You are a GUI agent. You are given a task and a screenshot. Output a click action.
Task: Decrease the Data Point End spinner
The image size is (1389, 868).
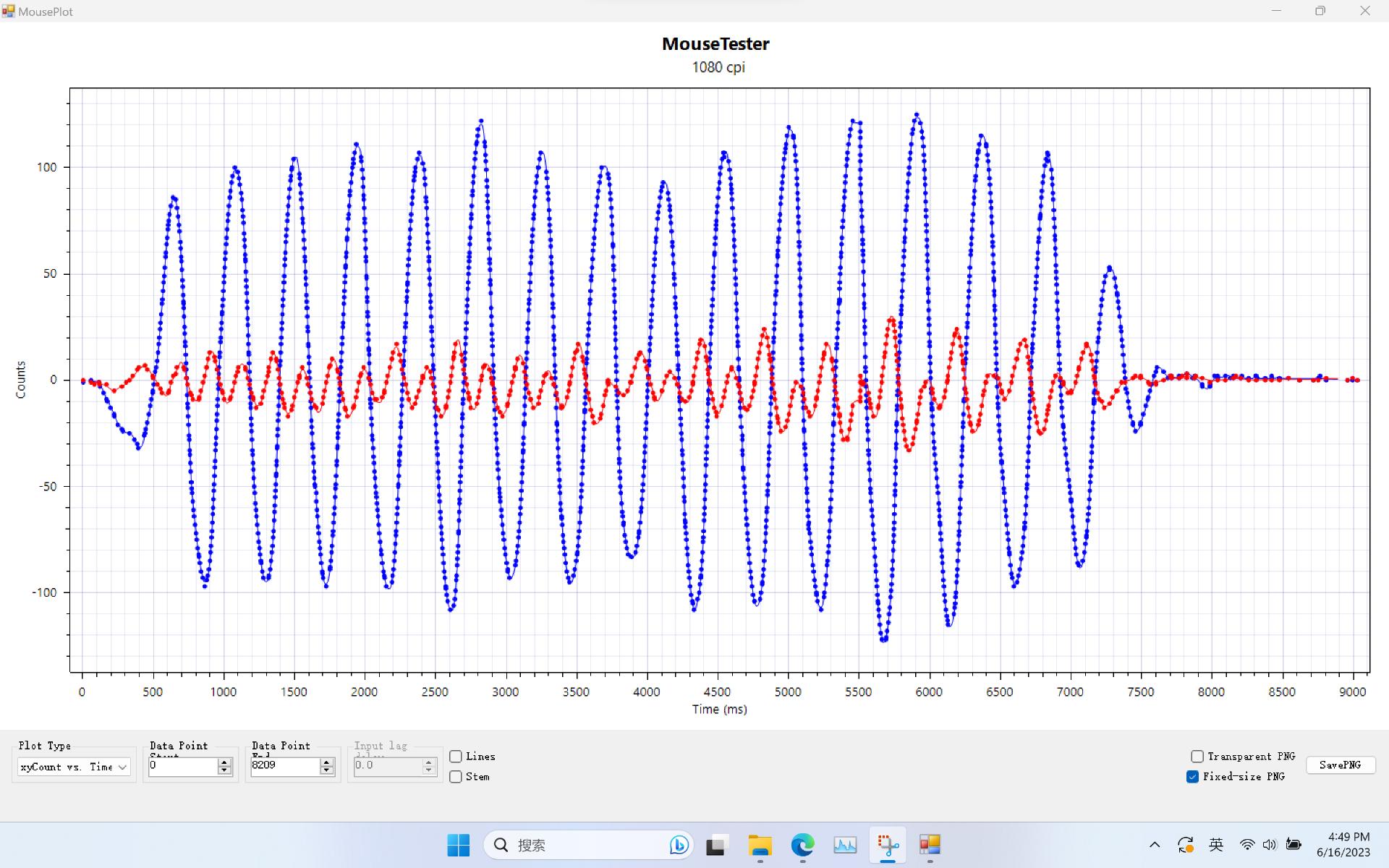327,770
